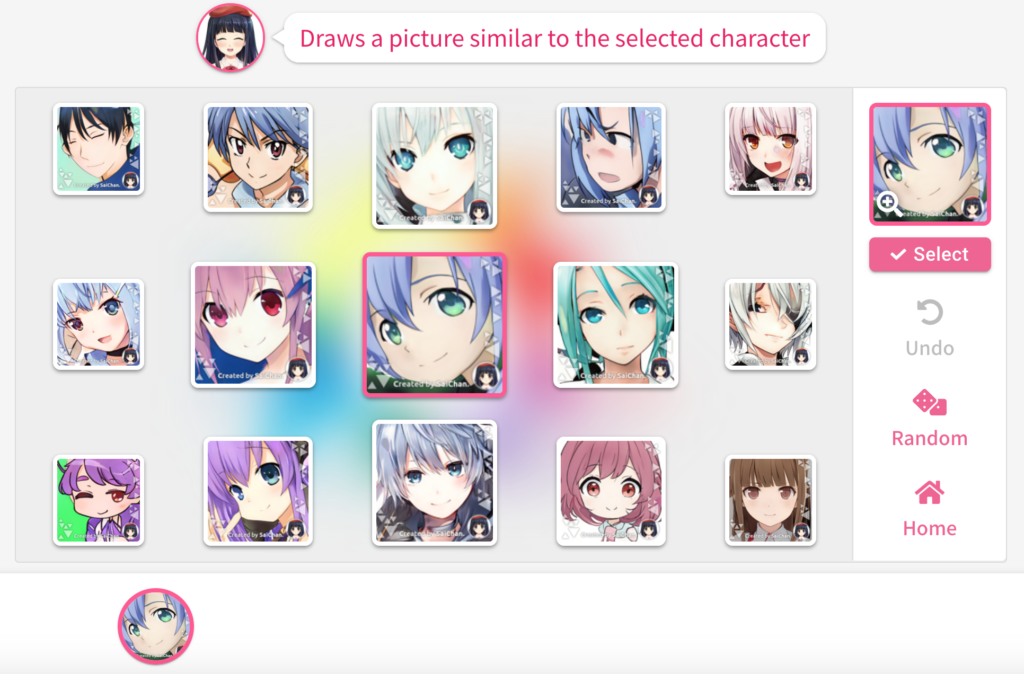Click the Undo arrow icon

pyautogui.click(x=930, y=312)
